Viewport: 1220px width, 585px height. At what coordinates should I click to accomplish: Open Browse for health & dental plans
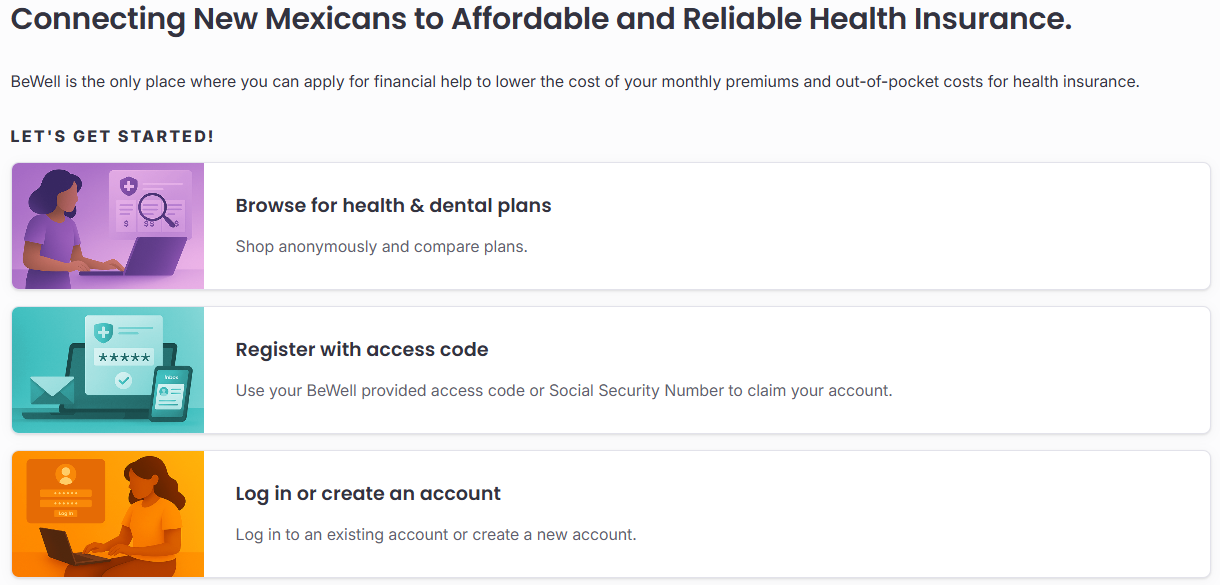[393, 206]
